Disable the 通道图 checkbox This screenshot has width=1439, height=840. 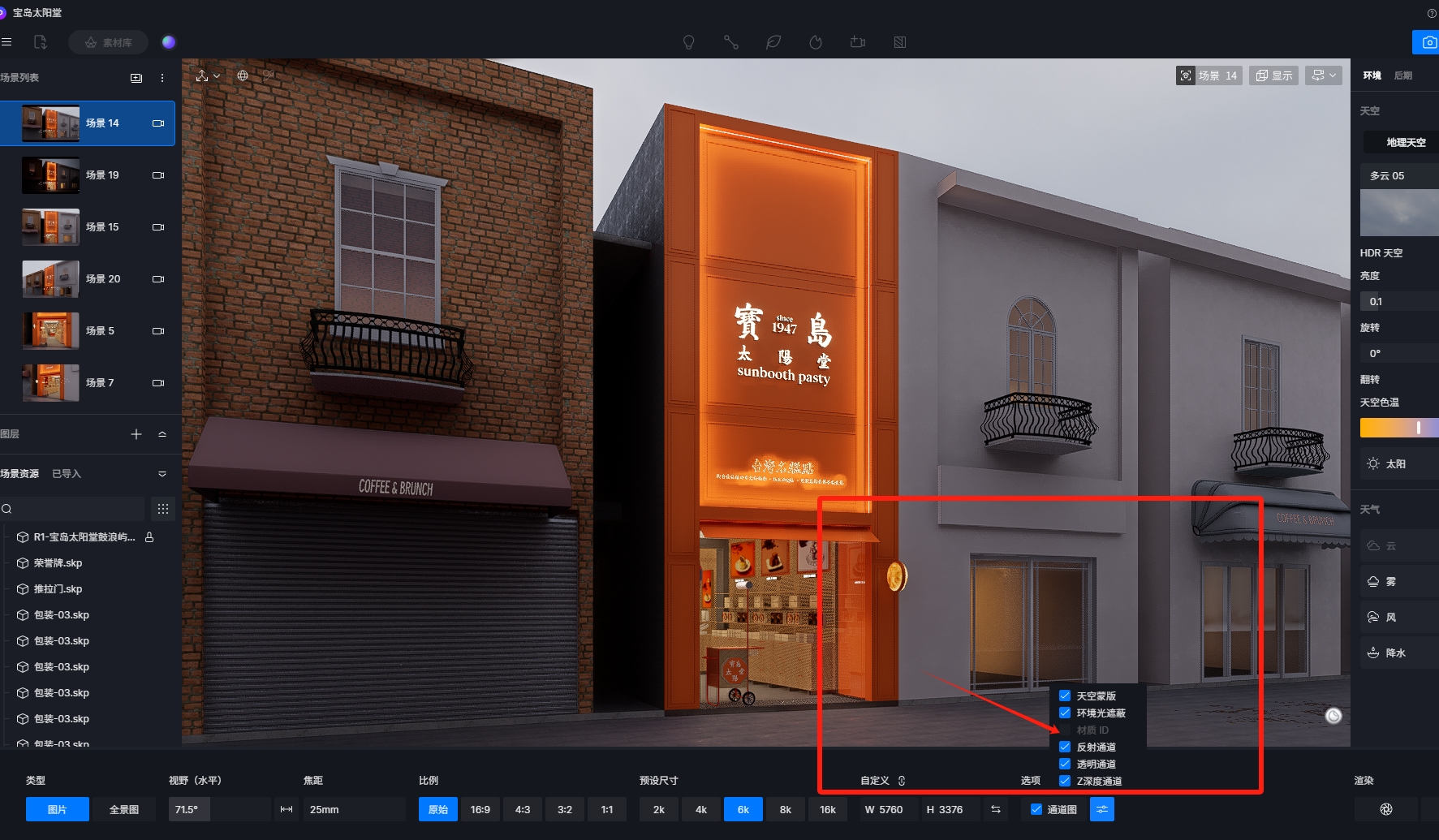[1036, 809]
